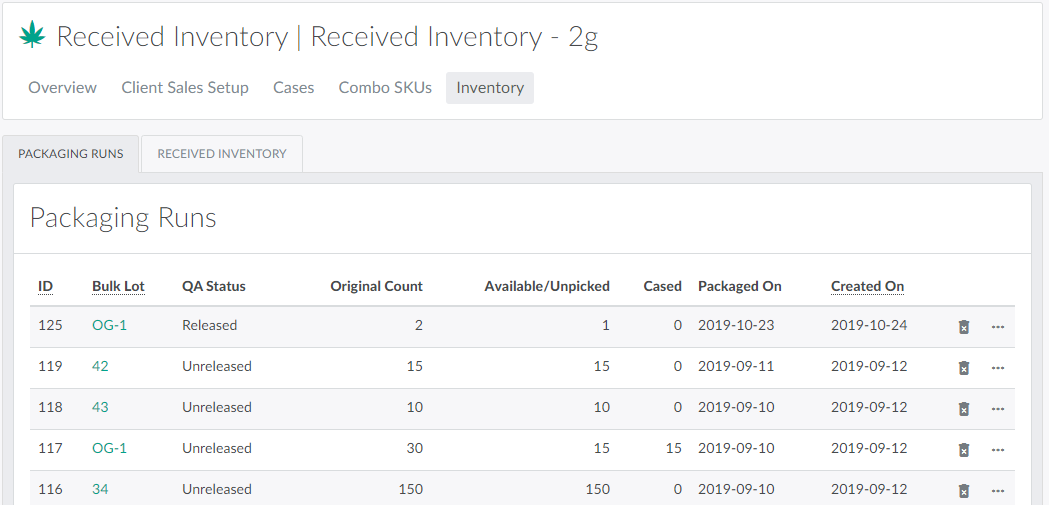Switch to the Received Inventory tab
Viewport: 1049px width, 505px height.
pyautogui.click(x=222, y=154)
